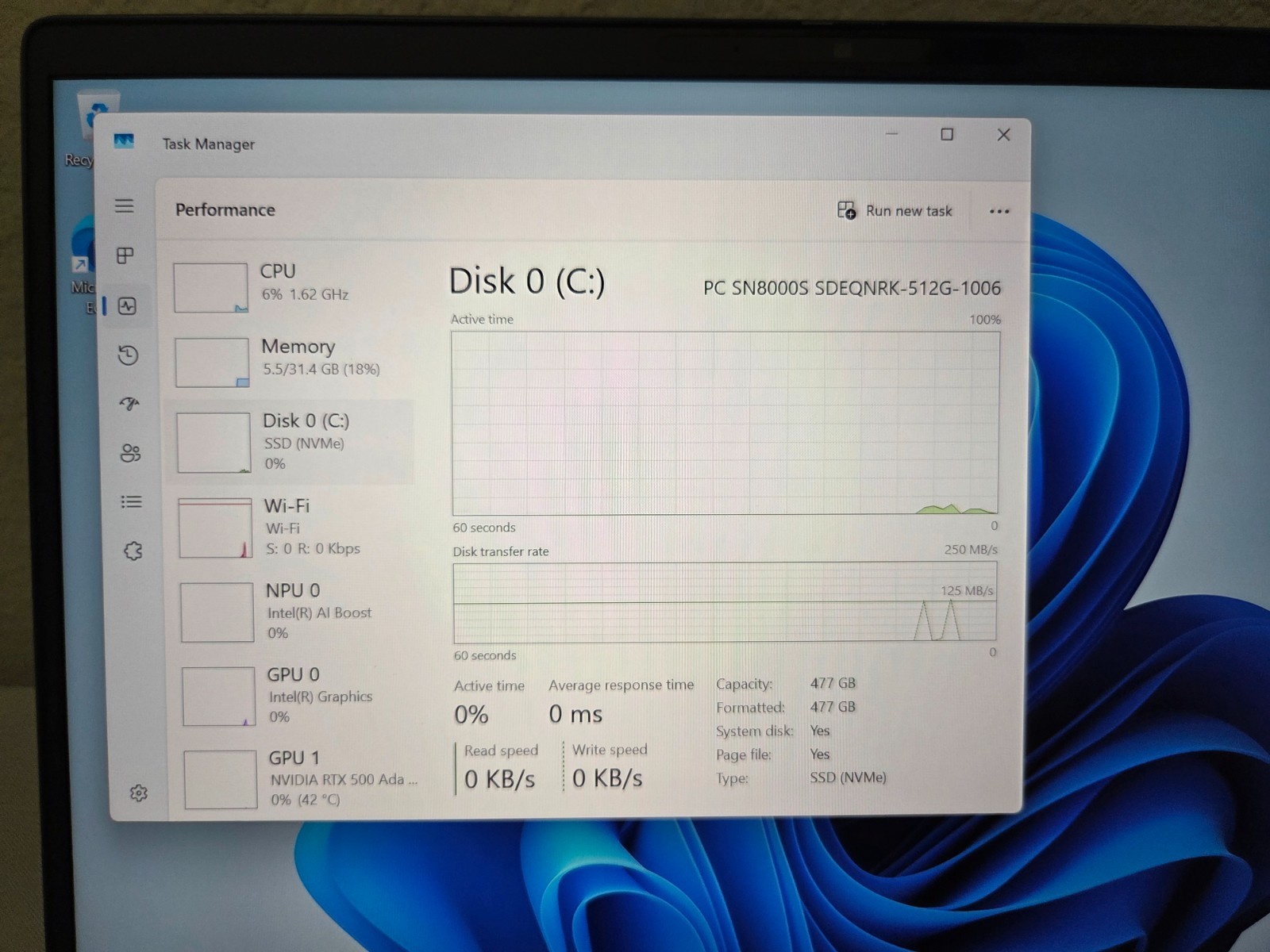Click the Task Manager app icon
This screenshot has width=1270, height=952.
(x=124, y=142)
